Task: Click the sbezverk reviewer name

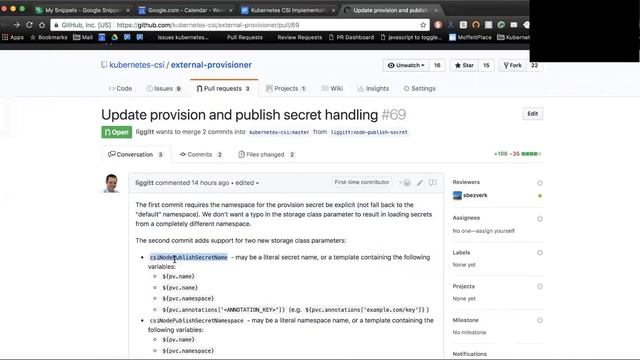Action: [475, 196]
